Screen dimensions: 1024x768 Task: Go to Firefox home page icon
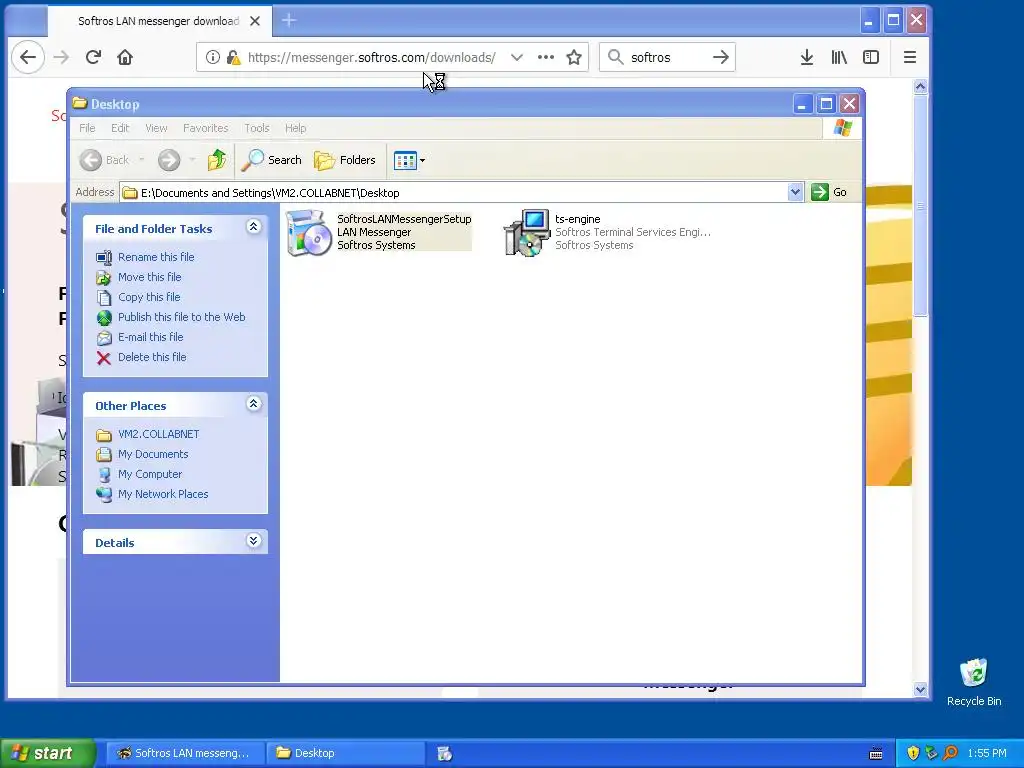click(125, 57)
